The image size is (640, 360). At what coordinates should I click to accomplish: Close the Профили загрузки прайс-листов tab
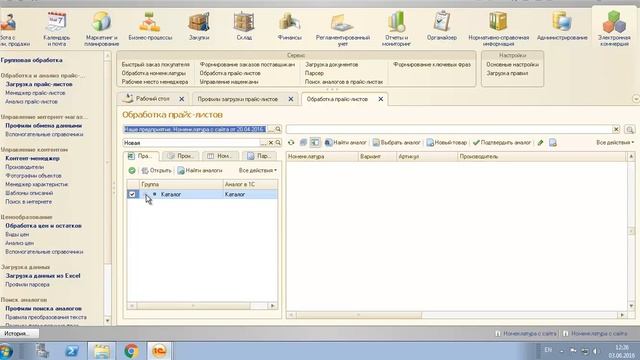tap(291, 99)
